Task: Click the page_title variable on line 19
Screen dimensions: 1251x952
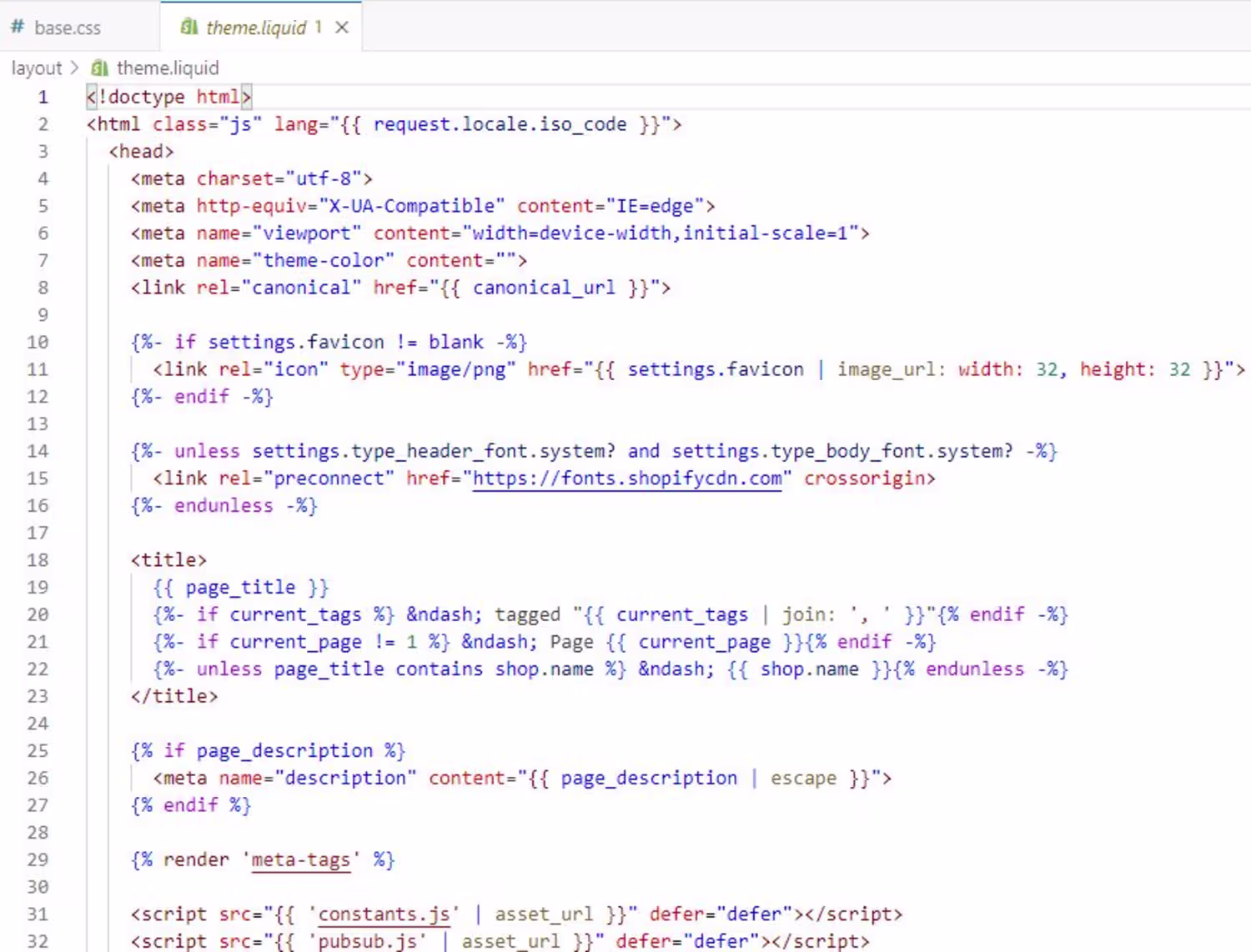Action: [x=240, y=587]
